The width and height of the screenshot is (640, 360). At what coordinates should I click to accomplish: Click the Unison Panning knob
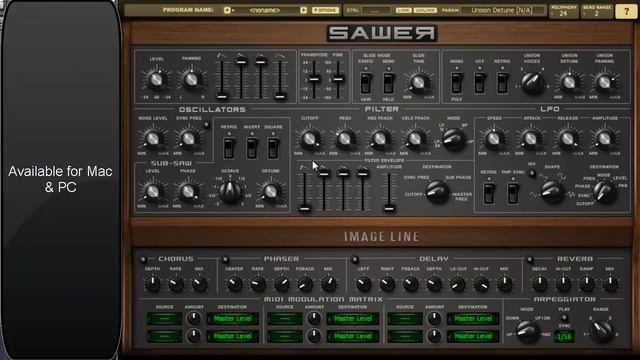tap(604, 82)
